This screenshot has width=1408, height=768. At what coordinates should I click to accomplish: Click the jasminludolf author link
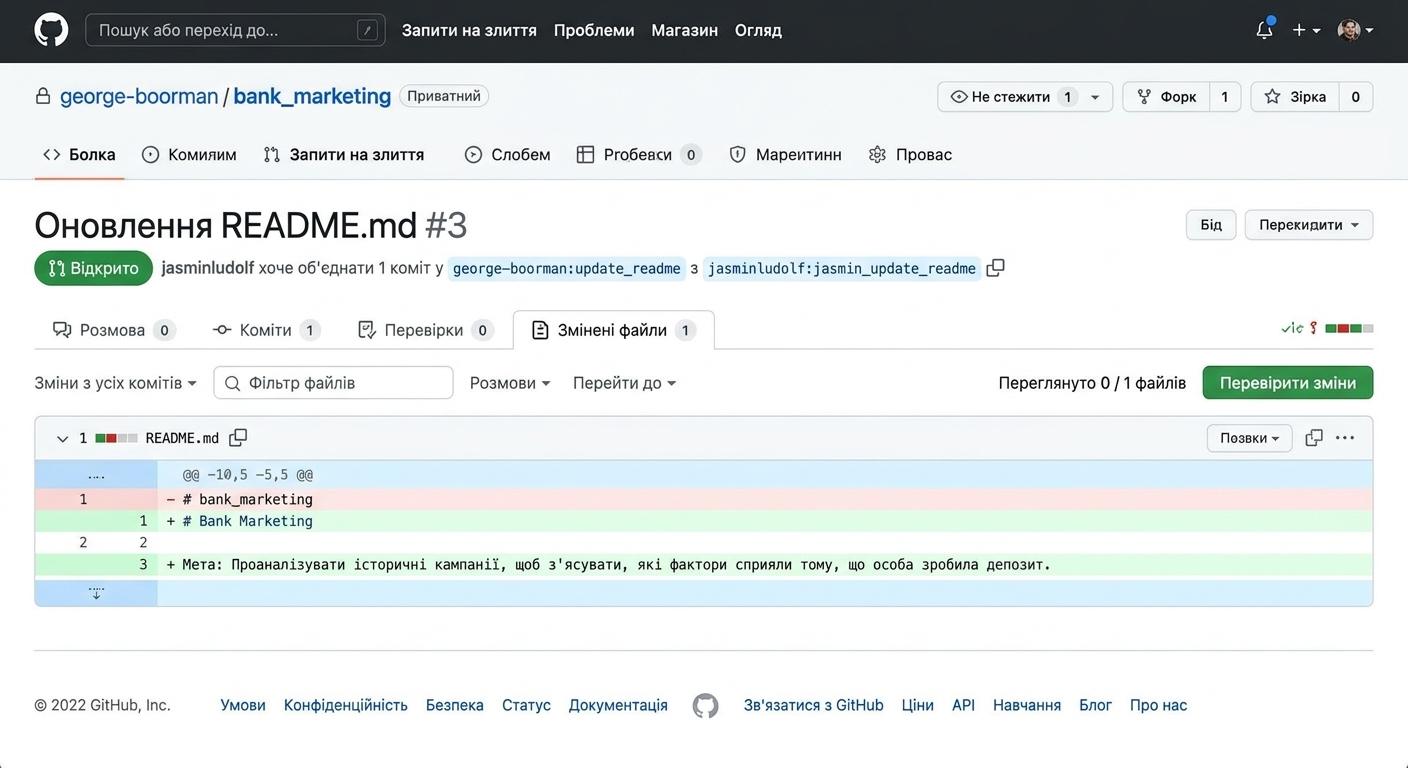(208, 268)
